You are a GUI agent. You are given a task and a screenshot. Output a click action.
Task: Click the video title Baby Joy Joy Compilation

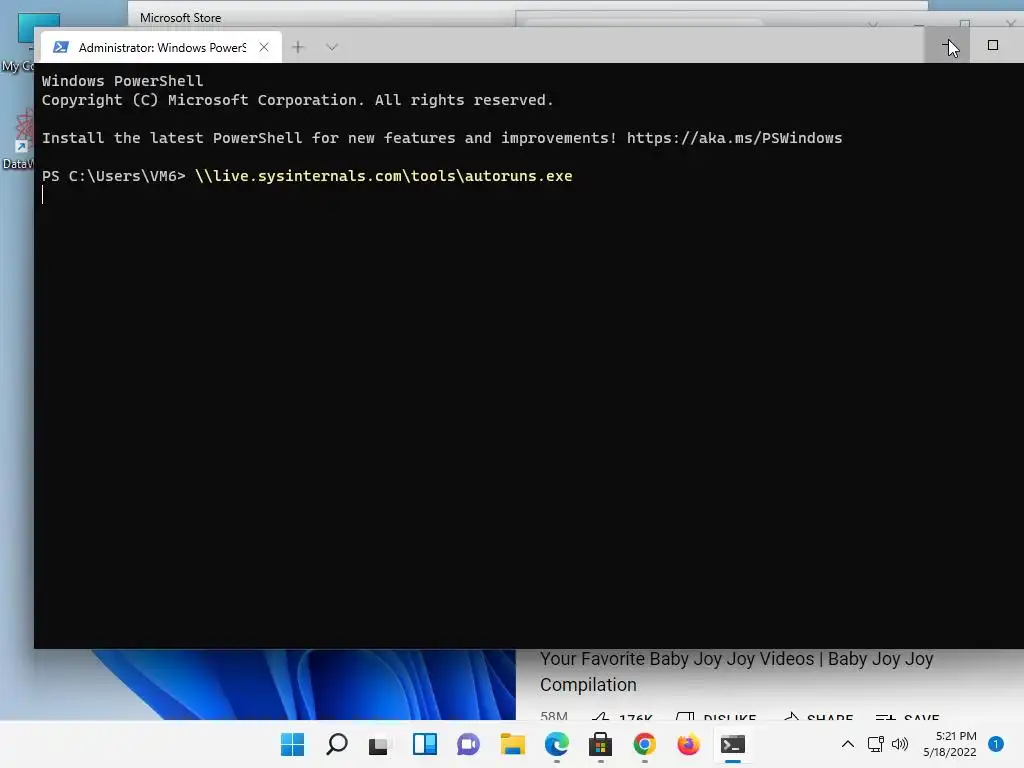[737, 671]
